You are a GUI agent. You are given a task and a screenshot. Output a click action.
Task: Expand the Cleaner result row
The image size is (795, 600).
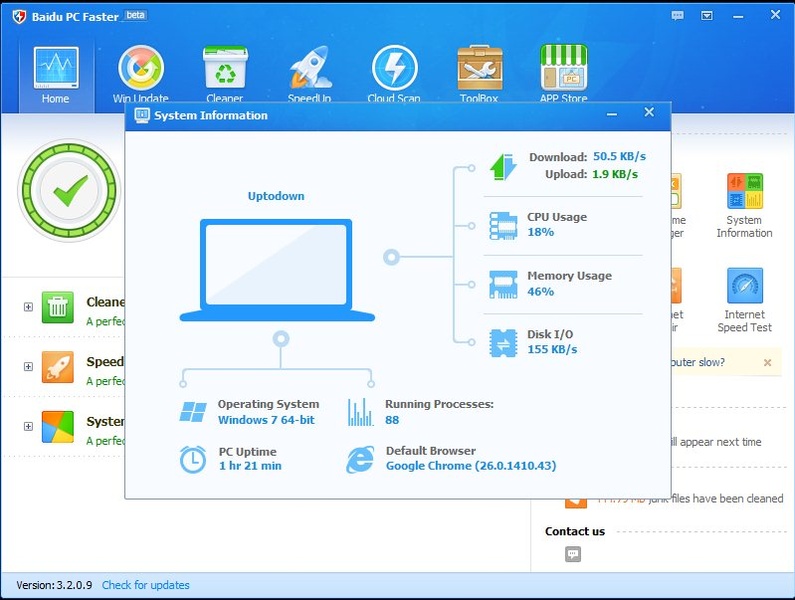coord(28,307)
